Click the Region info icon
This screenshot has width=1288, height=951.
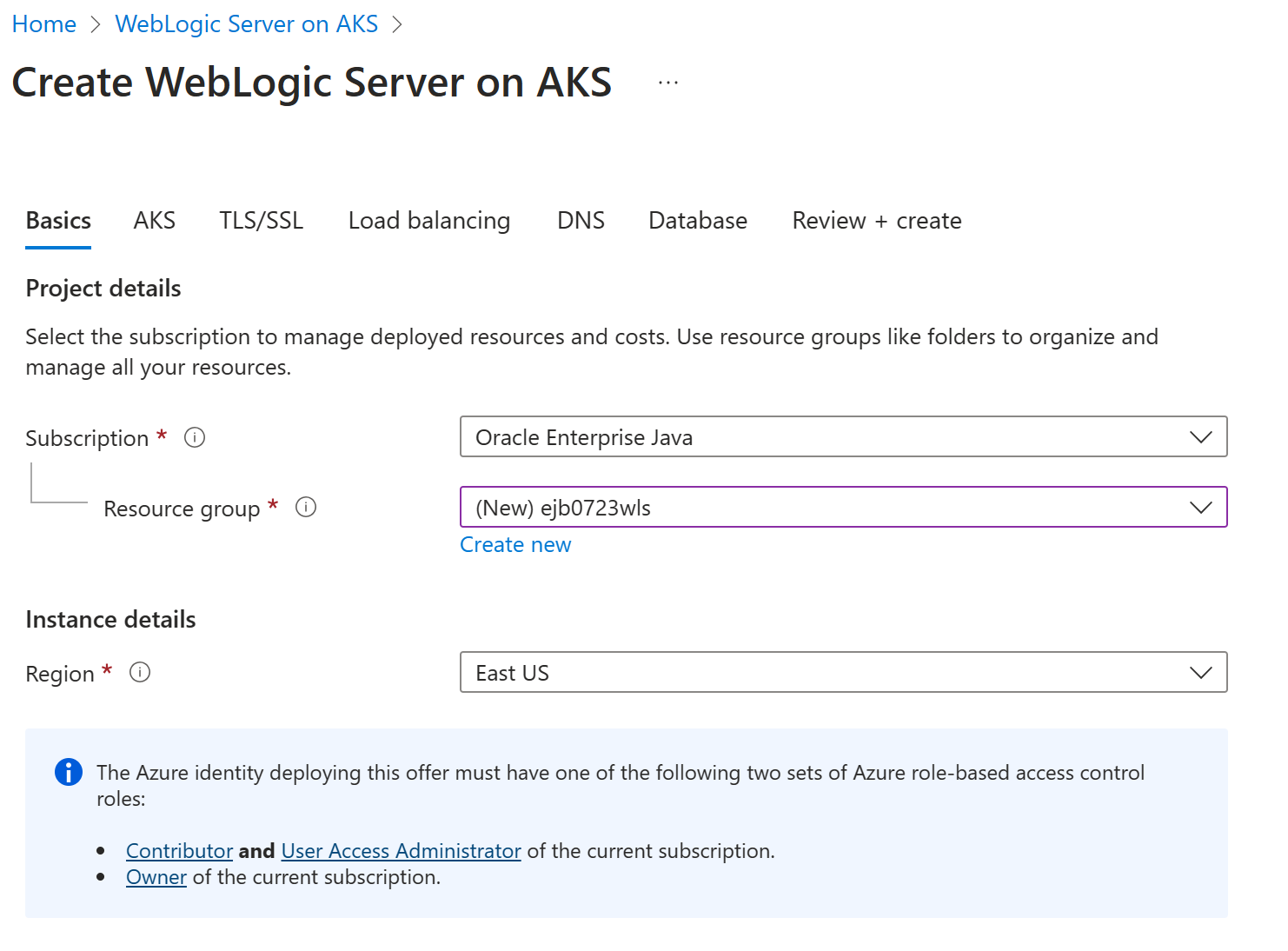coord(140,672)
